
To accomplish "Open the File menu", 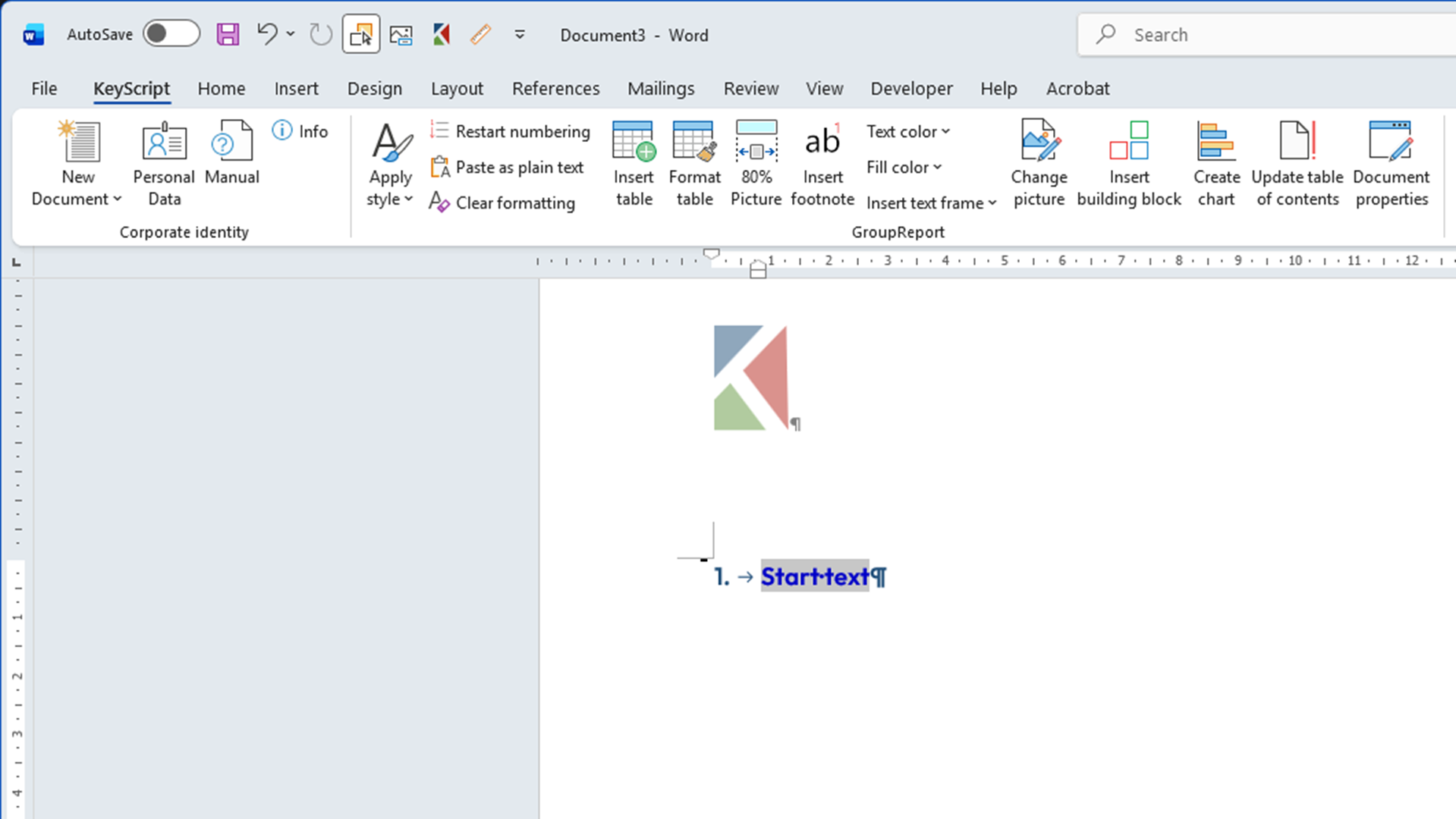I will (44, 89).
